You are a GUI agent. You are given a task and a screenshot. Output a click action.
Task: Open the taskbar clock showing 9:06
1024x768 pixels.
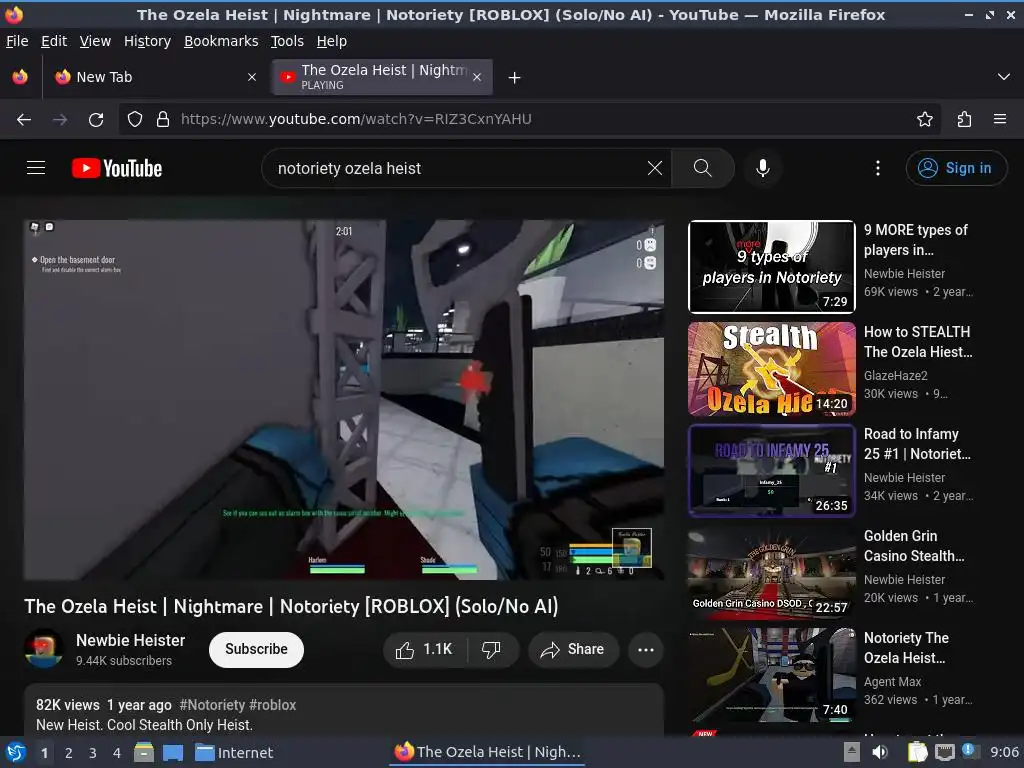pos(1004,752)
